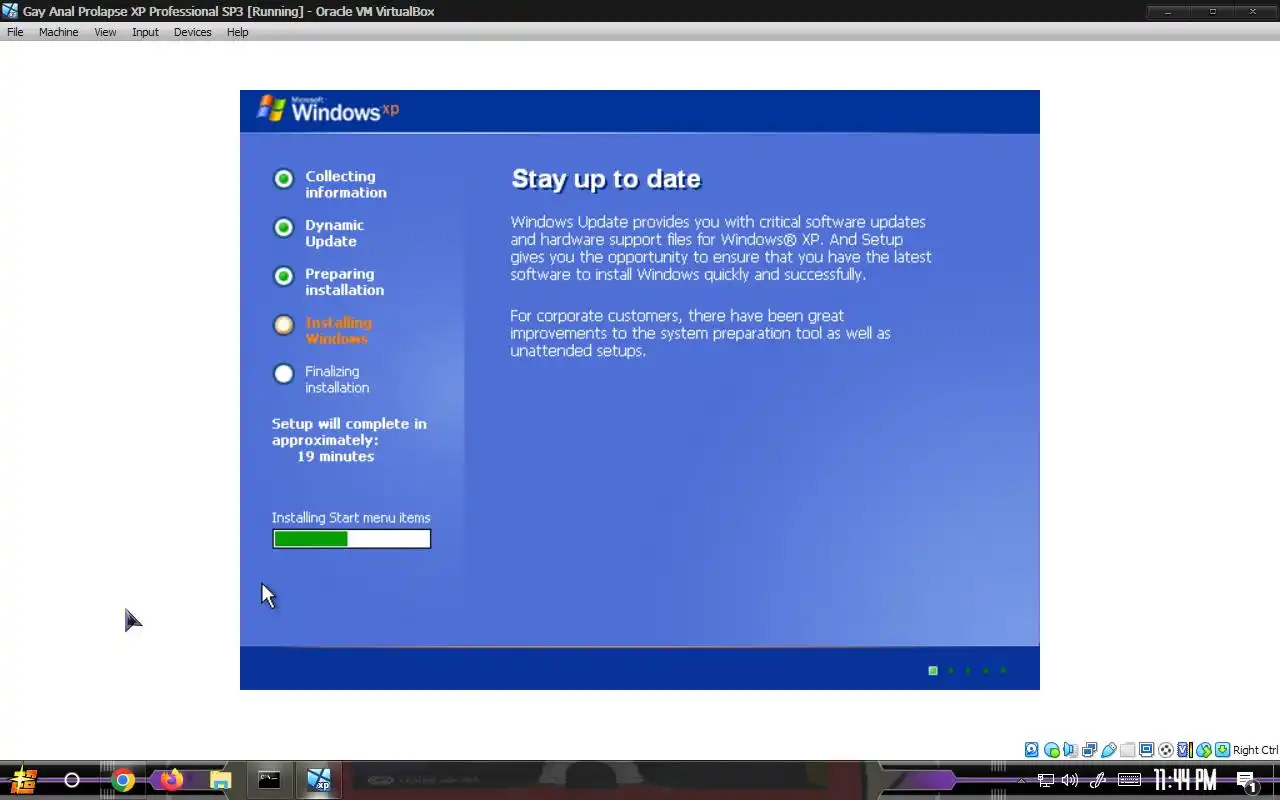Click the VirtualBox window title bar icon
The width and height of the screenshot is (1280, 800).
pos(10,11)
